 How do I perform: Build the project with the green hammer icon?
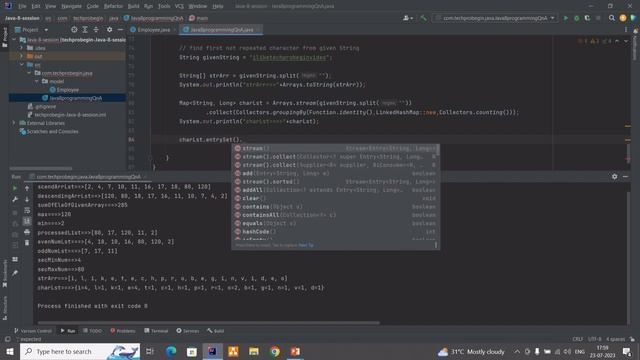pos(423,18)
